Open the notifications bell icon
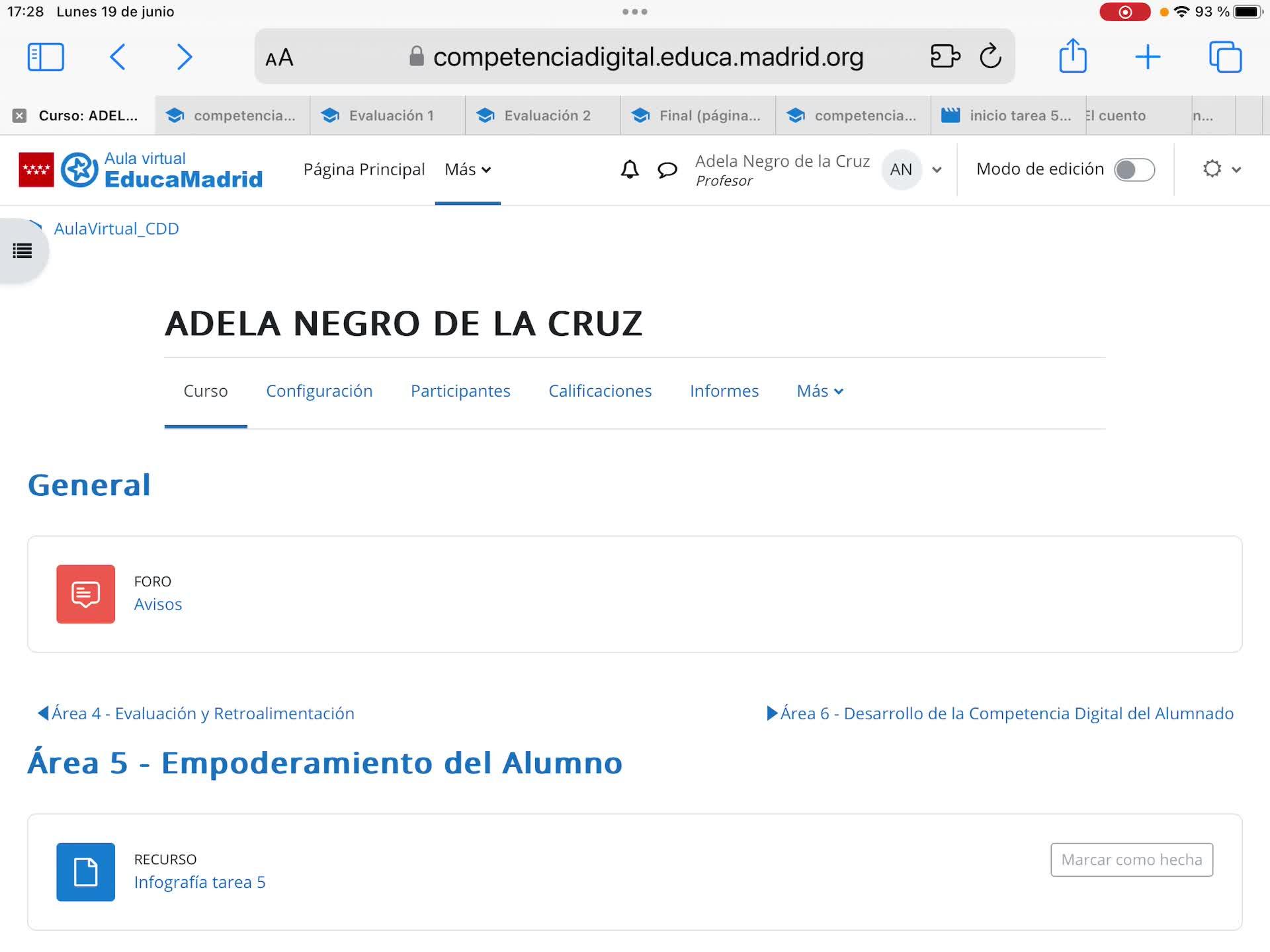Screen dimensions: 1270x952 630,170
